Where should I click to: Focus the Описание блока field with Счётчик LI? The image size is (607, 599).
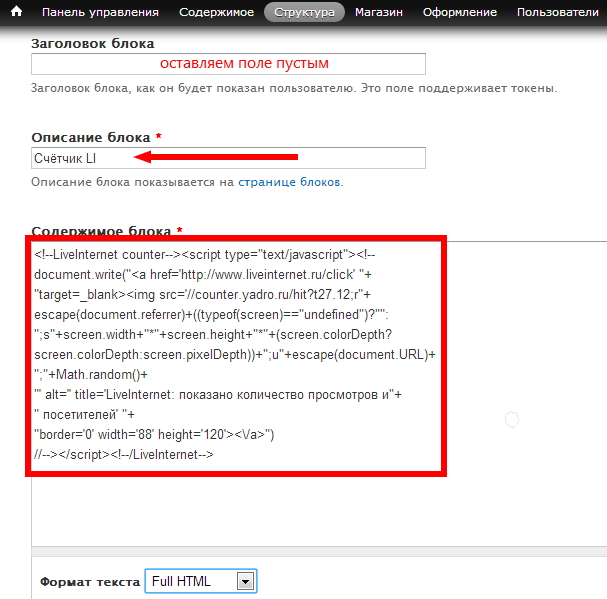228,158
